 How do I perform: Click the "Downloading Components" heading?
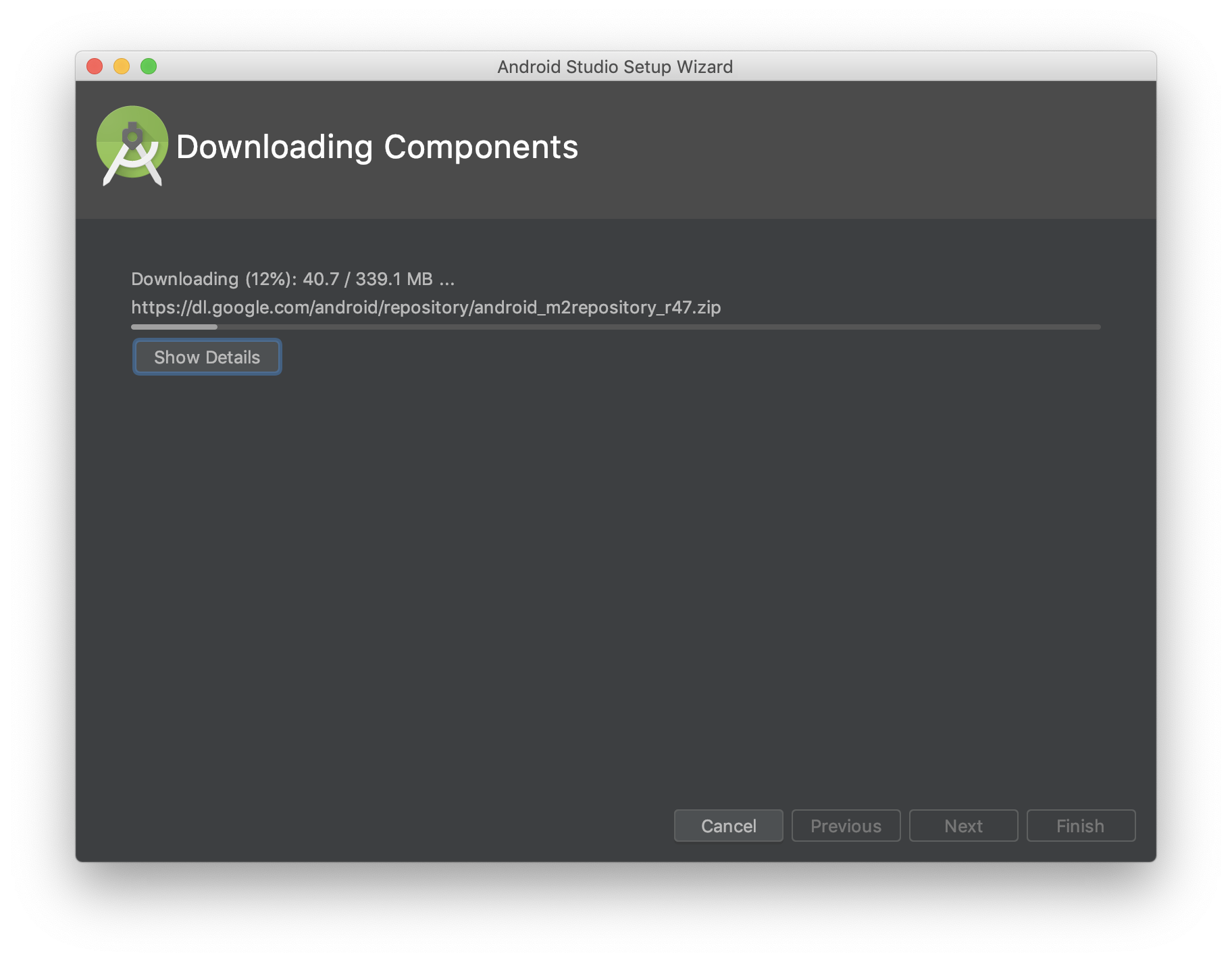[x=377, y=147]
